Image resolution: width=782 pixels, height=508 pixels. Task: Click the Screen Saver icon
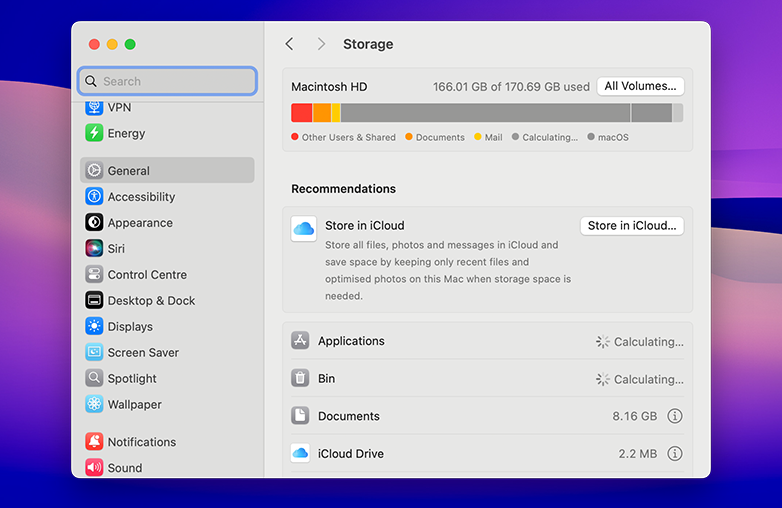pos(94,352)
